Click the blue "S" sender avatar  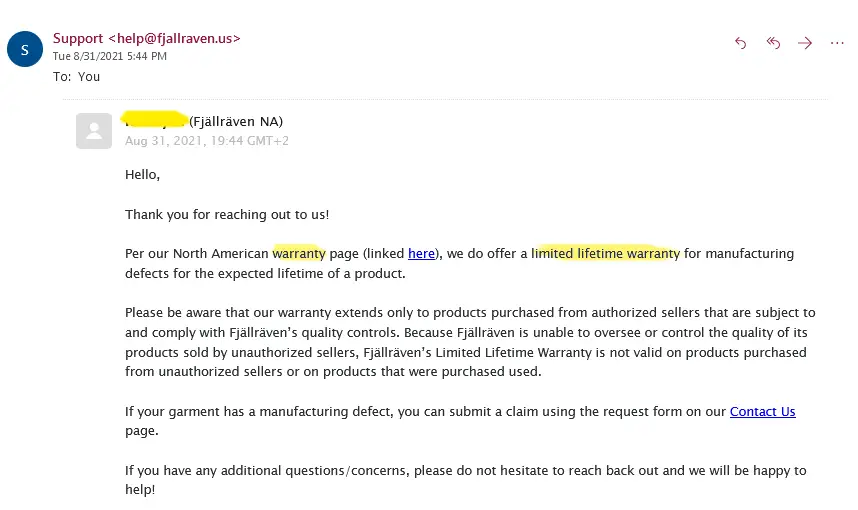click(x=25, y=49)
